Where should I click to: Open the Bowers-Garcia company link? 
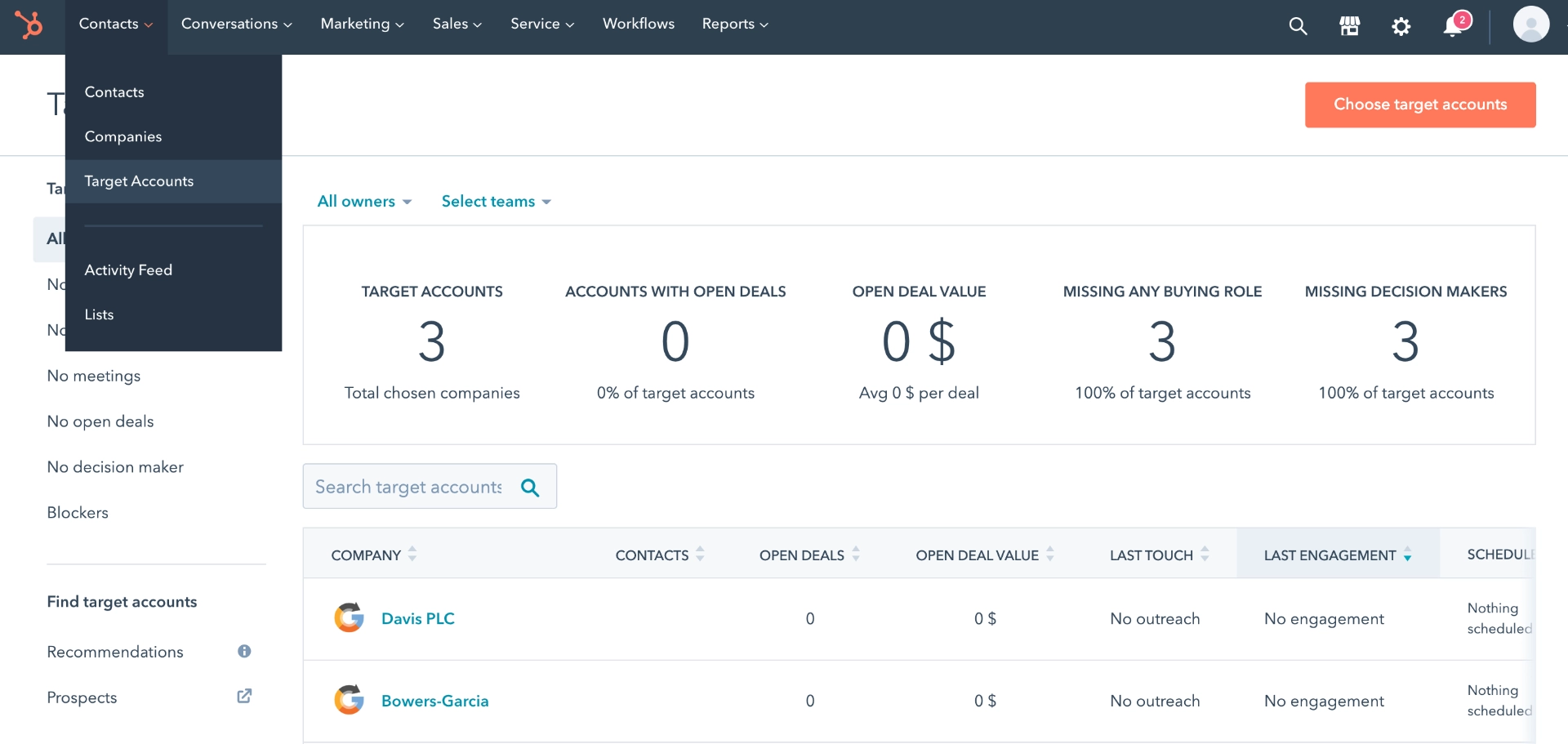pos(435,700)
